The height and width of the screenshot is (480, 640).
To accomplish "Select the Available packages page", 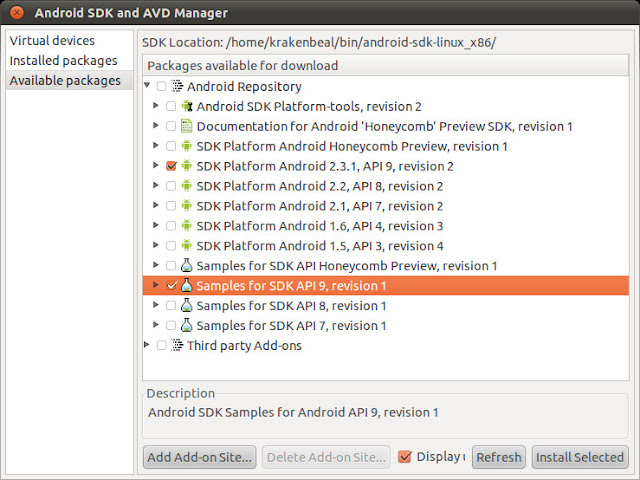I will pyautogui.click(x=70, y=80).
